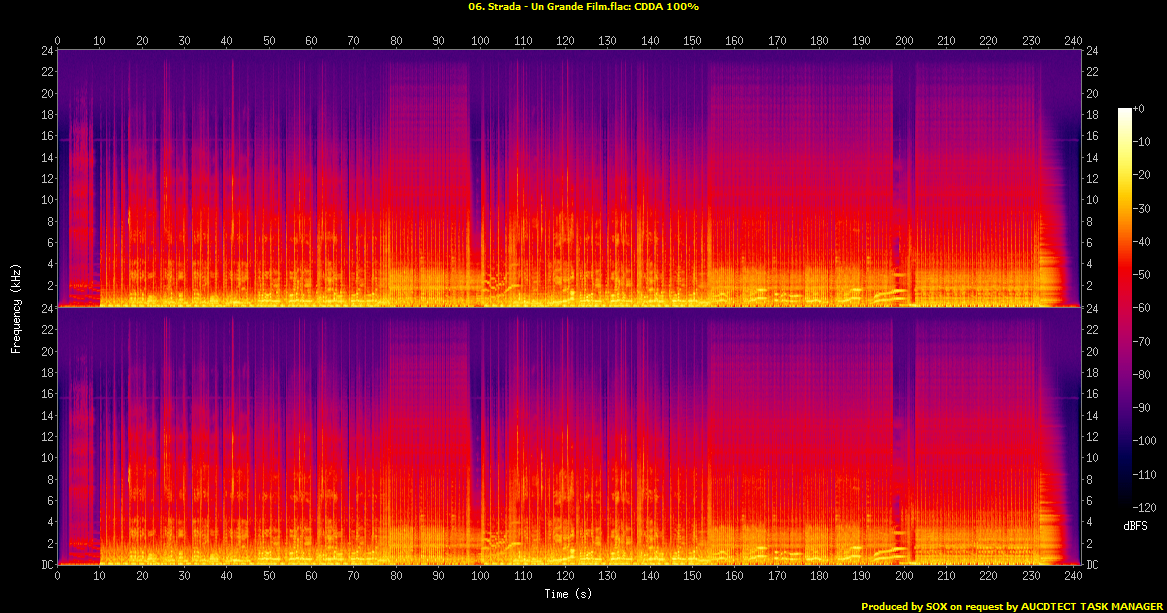1167x613 pixels.
Task: Click the '-120' color scale label
Action: 1144,507
